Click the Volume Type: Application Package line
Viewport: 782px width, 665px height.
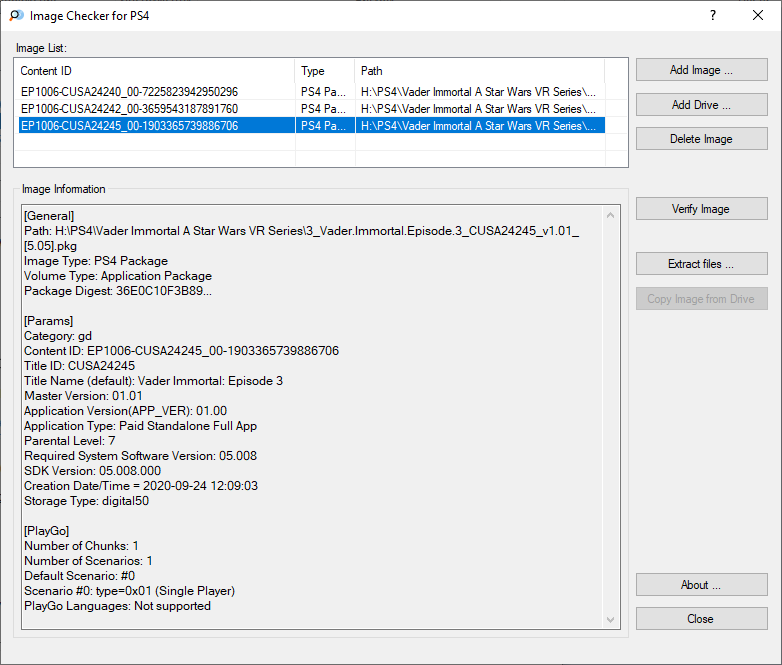point(118,276)
